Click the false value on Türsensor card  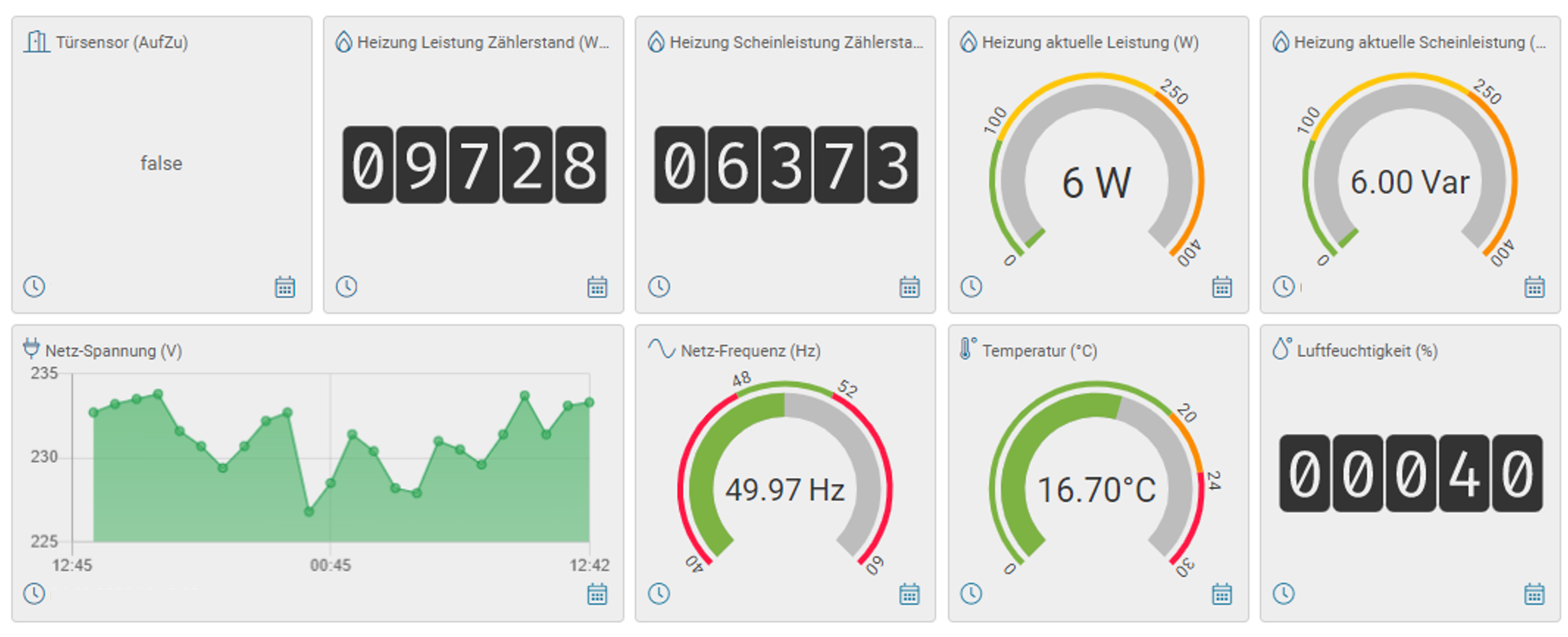tap(161, 163)
